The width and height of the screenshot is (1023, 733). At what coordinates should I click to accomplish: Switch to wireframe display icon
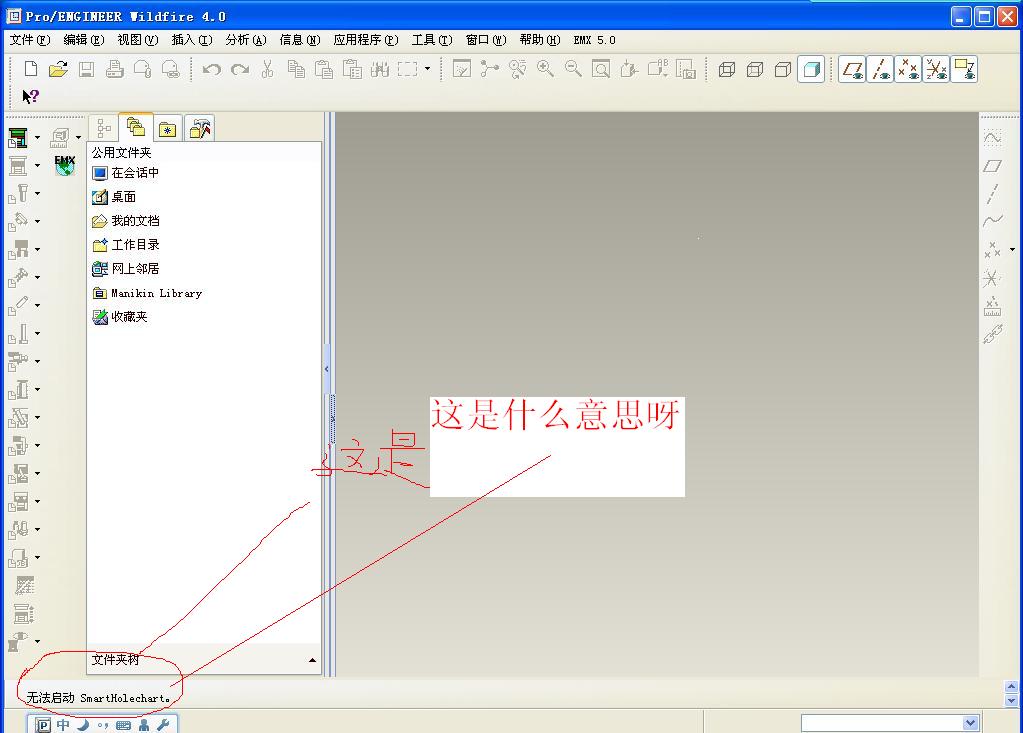[x=727, y=70]
